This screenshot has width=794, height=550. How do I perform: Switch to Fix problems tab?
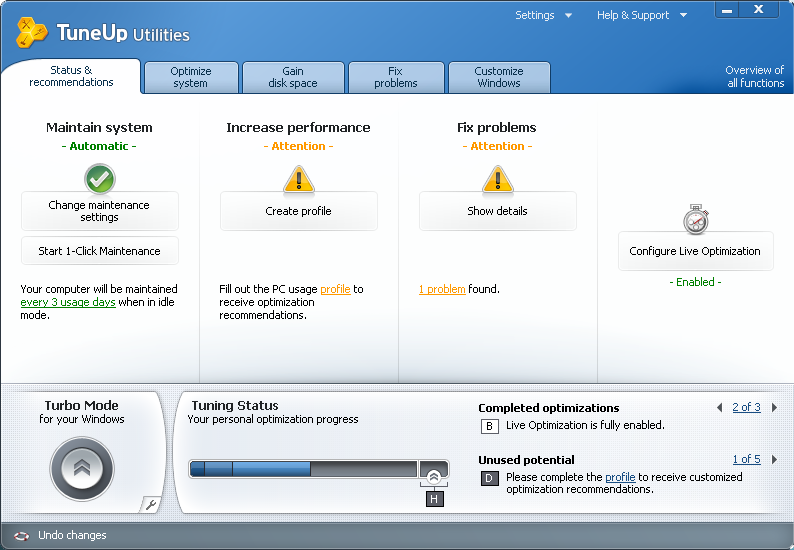tap(396, 77)
